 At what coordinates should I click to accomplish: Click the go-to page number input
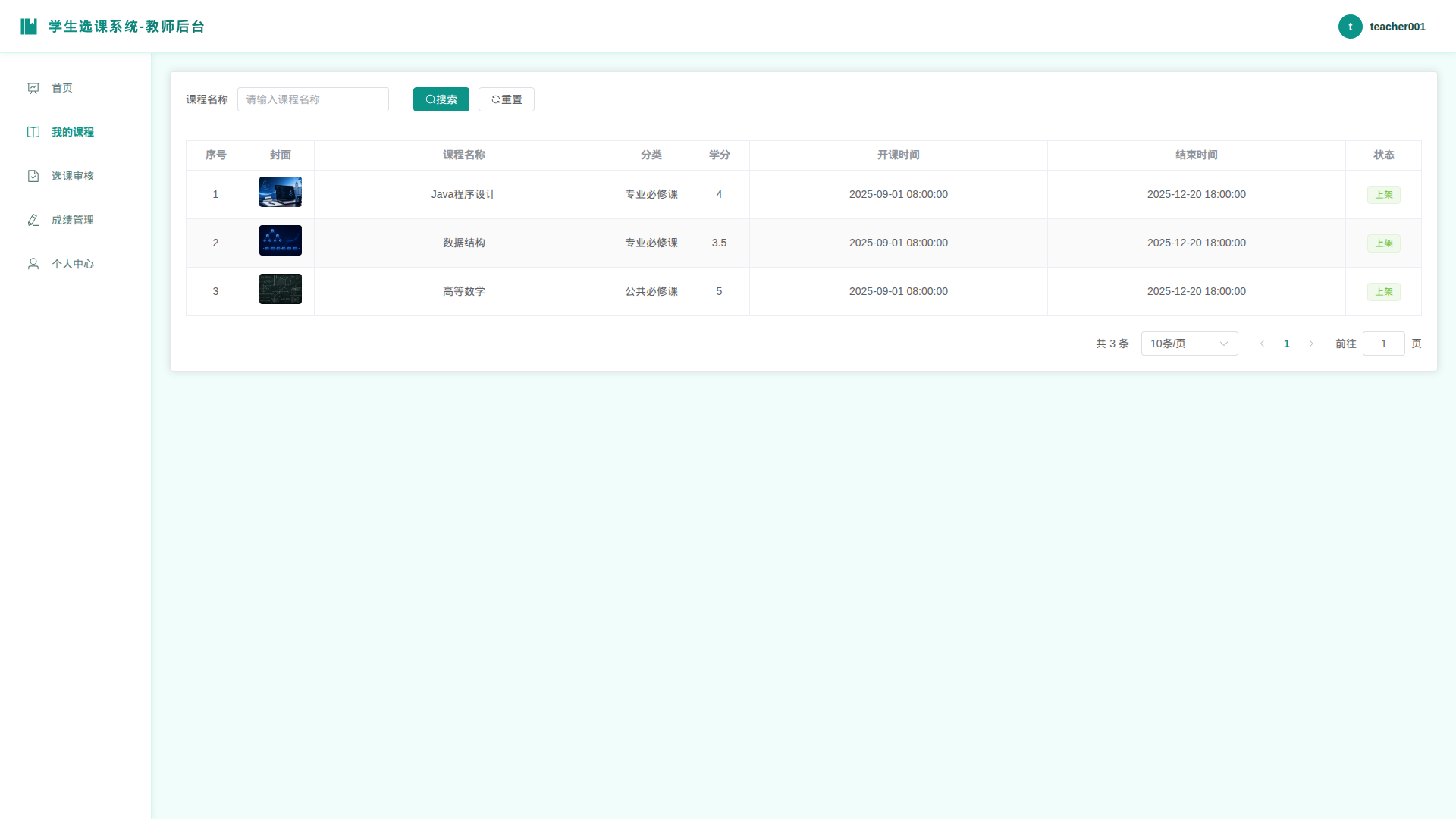point(1384,344)
